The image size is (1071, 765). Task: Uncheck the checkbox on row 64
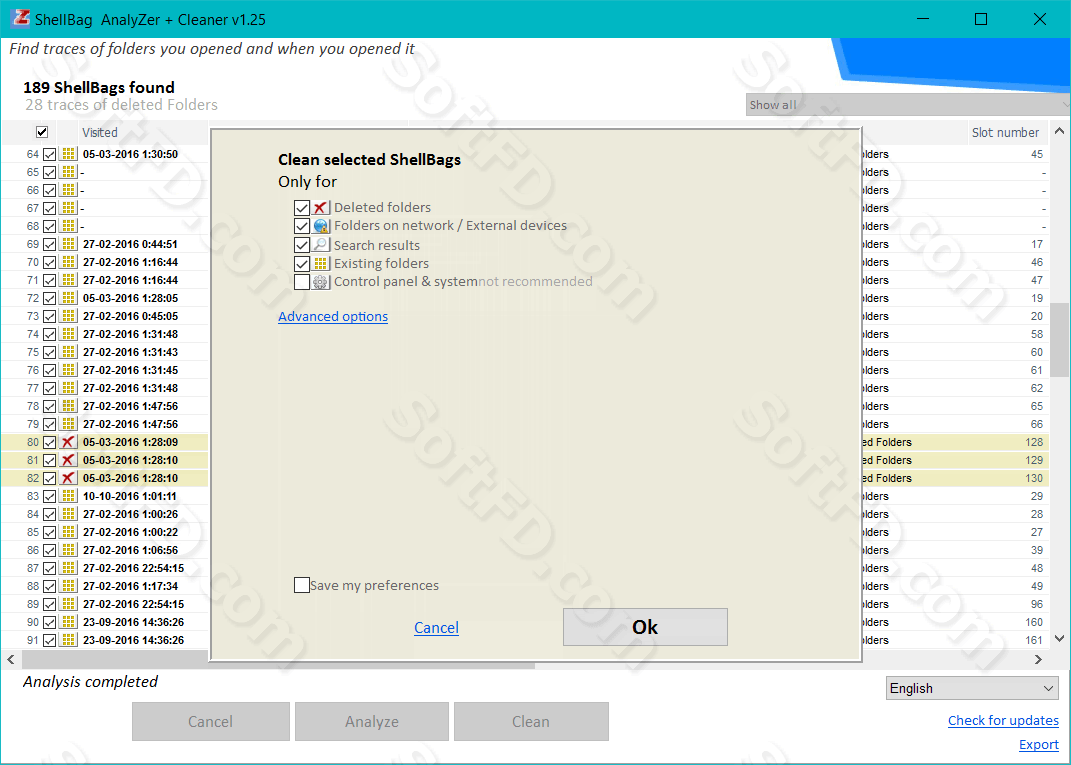click(x=49, y=154)
